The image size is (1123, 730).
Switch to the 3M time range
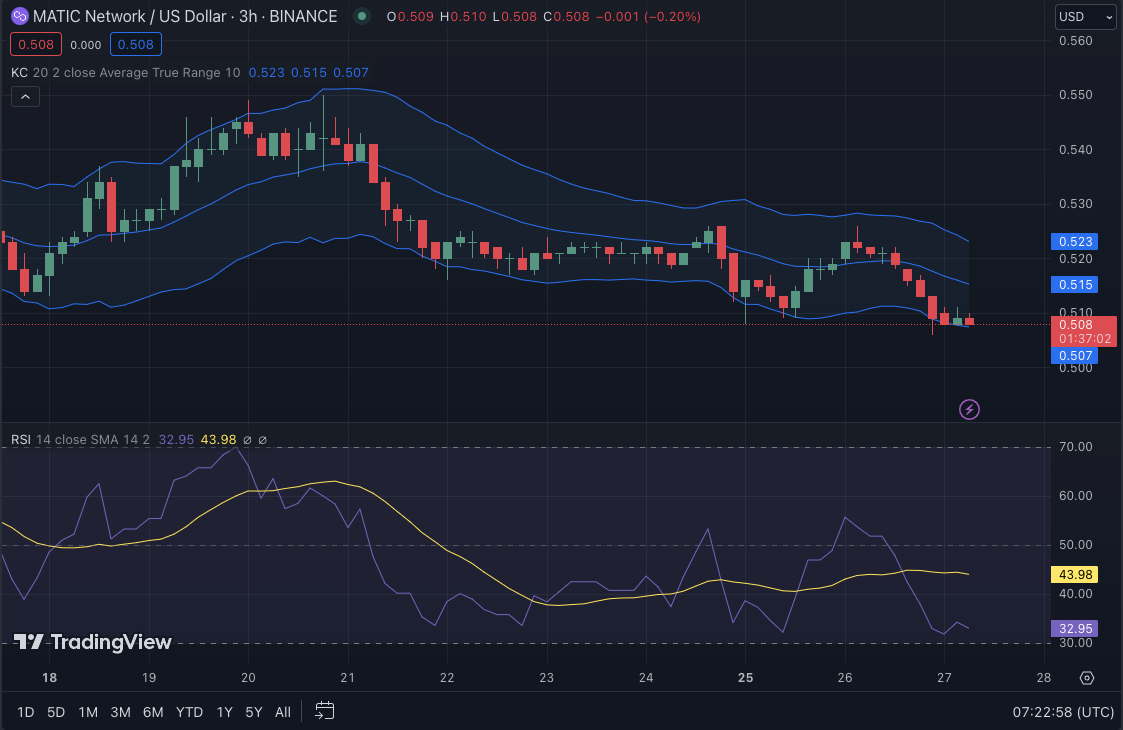pyautogui.click(x=120, y=712)
